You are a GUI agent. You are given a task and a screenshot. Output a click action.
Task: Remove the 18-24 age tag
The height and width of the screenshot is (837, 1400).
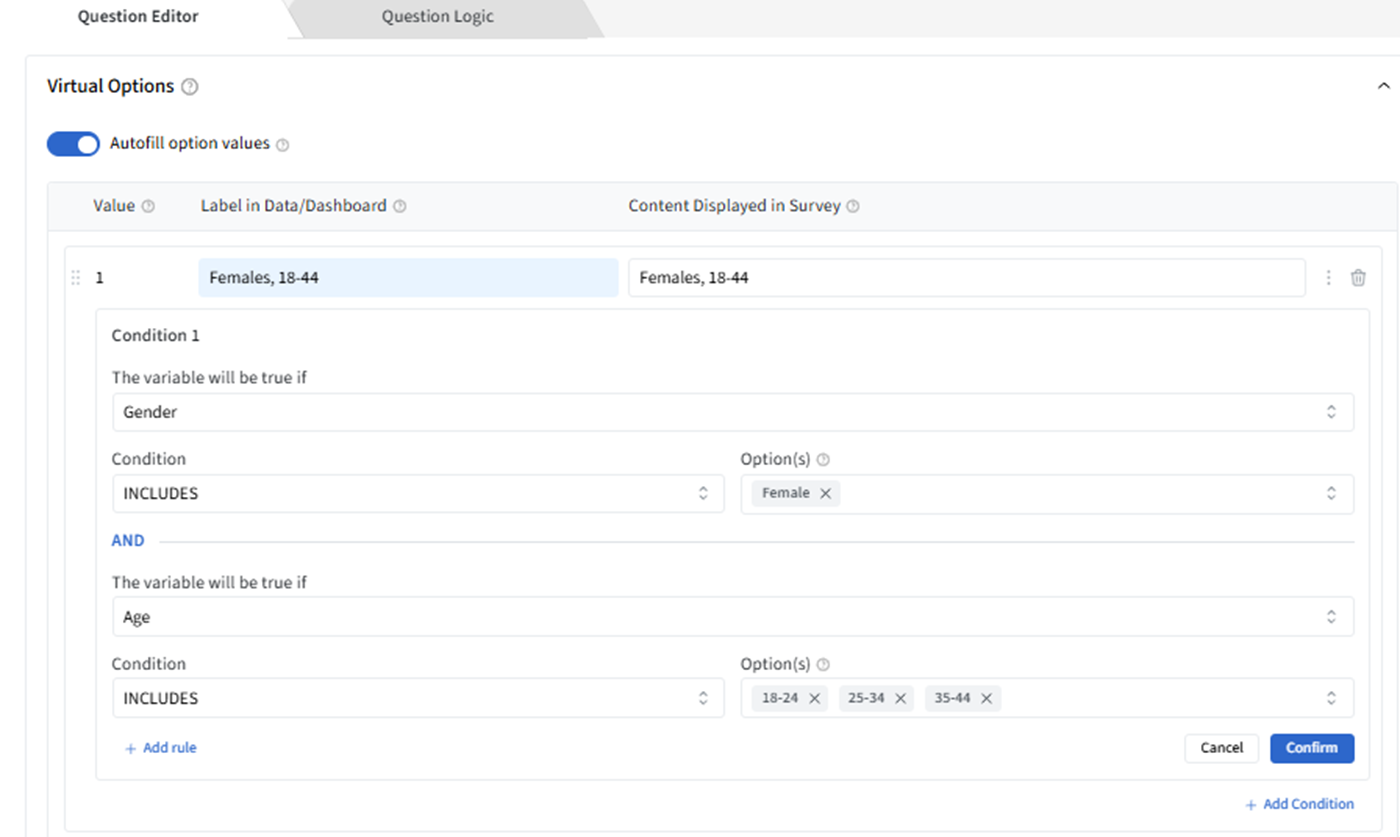click(x=814, y=699)
